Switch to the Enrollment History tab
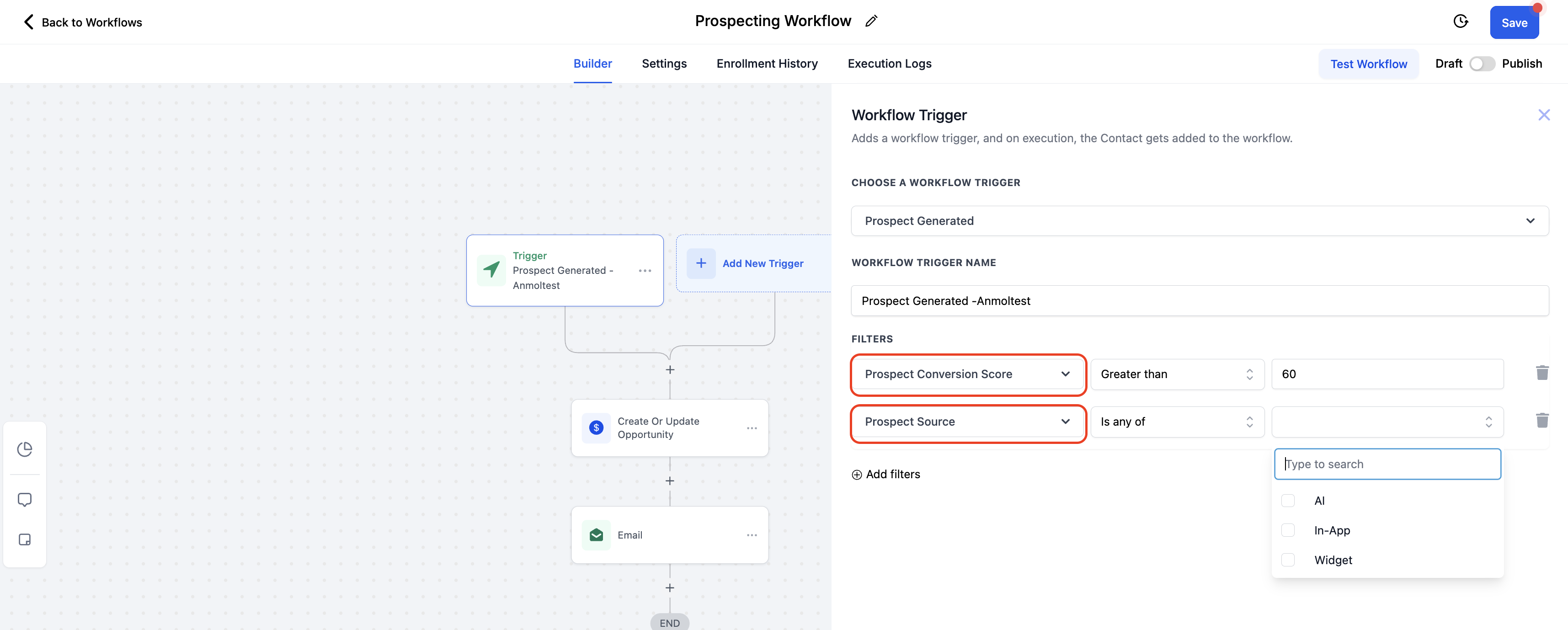 click(766, 64)
